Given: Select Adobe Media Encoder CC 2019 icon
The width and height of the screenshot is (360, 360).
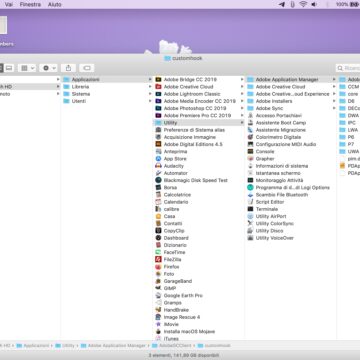Looking at the screenshot, I should click(x=158, y=101).
